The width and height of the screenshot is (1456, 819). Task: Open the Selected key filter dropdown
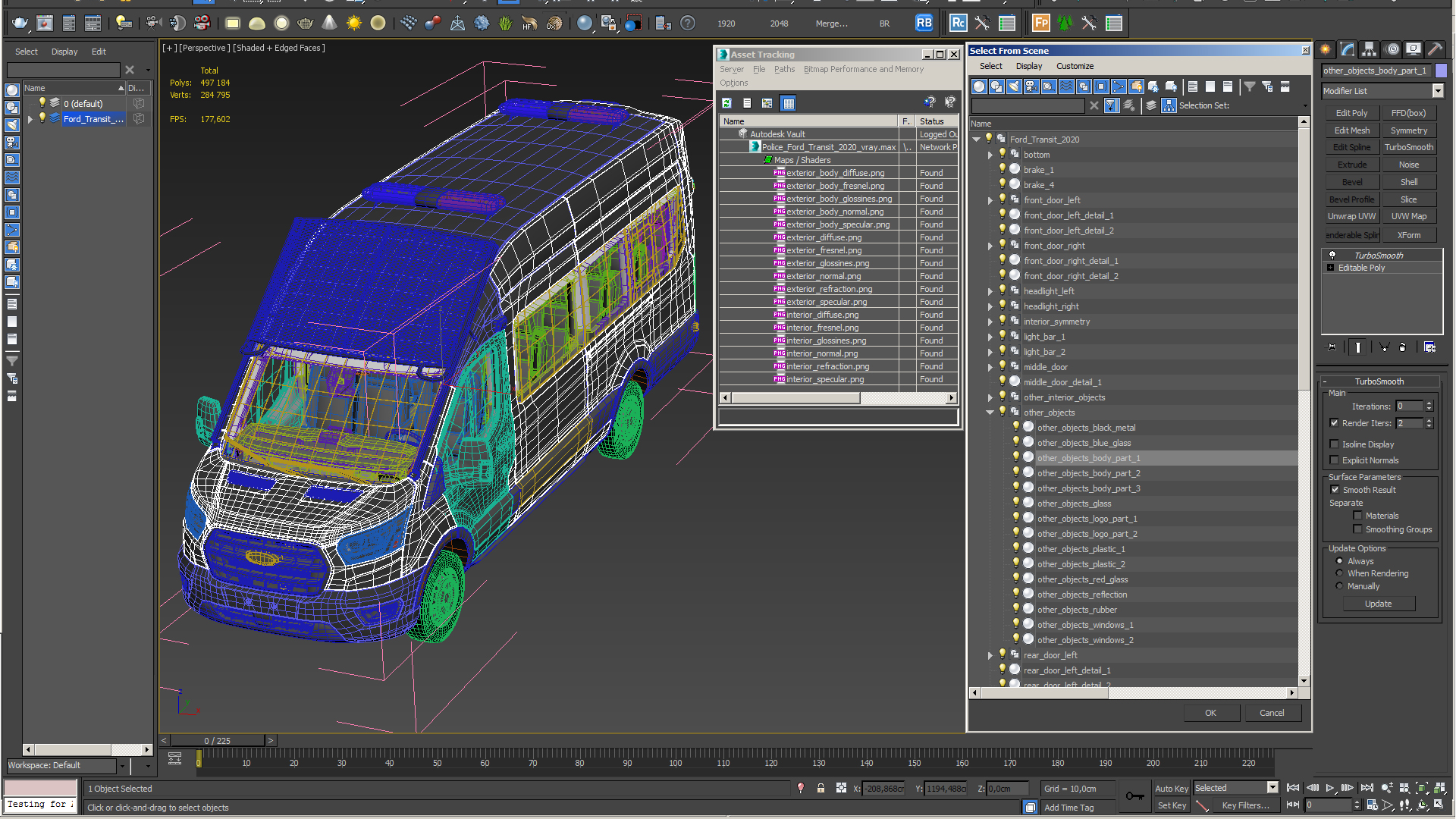click(x=1272, y=788)
